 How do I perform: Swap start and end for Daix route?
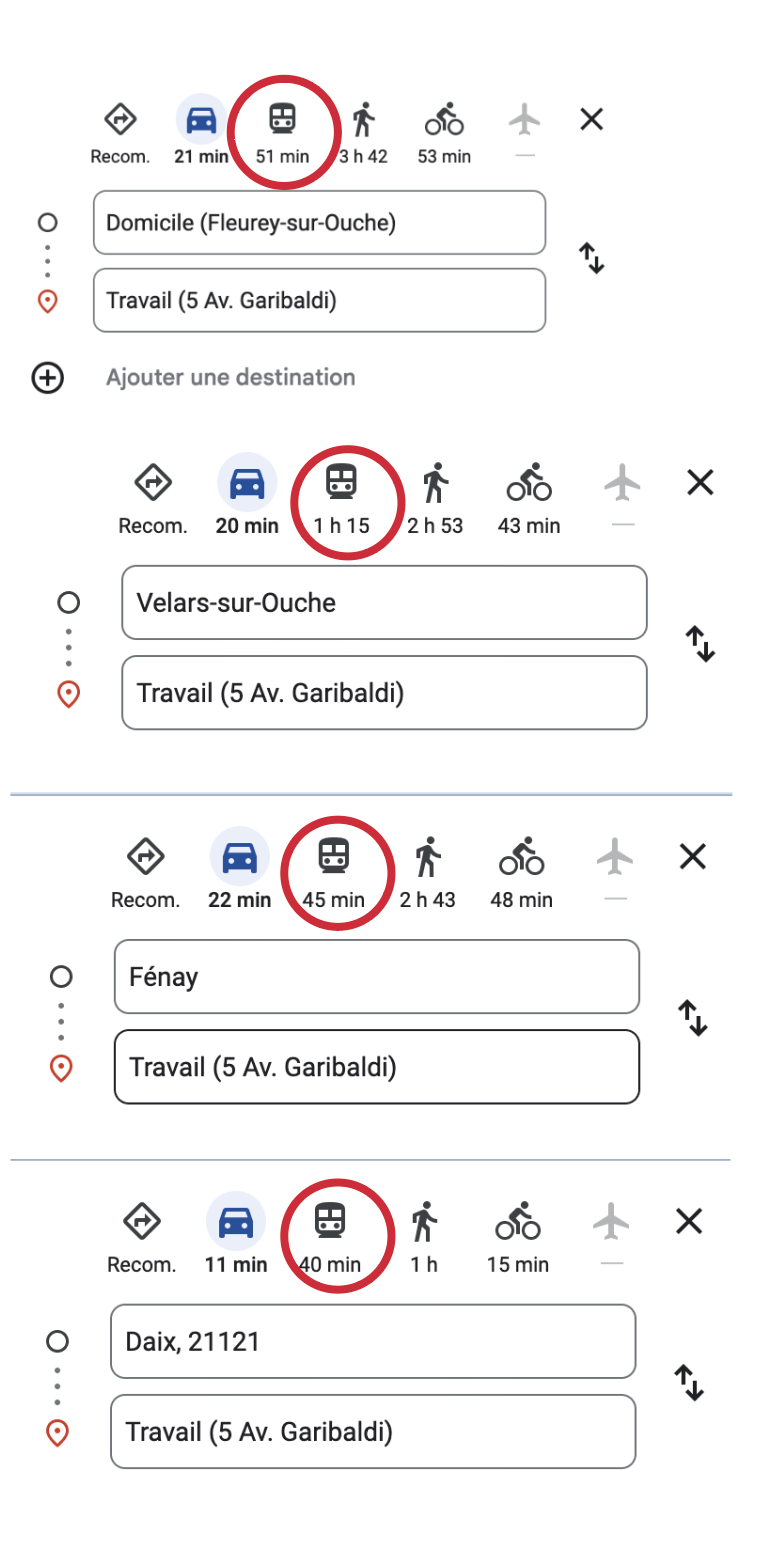click(690, 1383)
